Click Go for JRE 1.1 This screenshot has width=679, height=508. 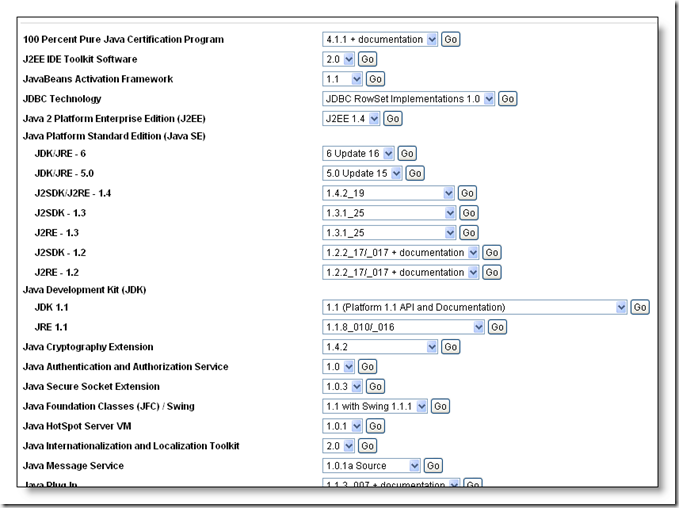pyautogui.click(x=497, y=327)
